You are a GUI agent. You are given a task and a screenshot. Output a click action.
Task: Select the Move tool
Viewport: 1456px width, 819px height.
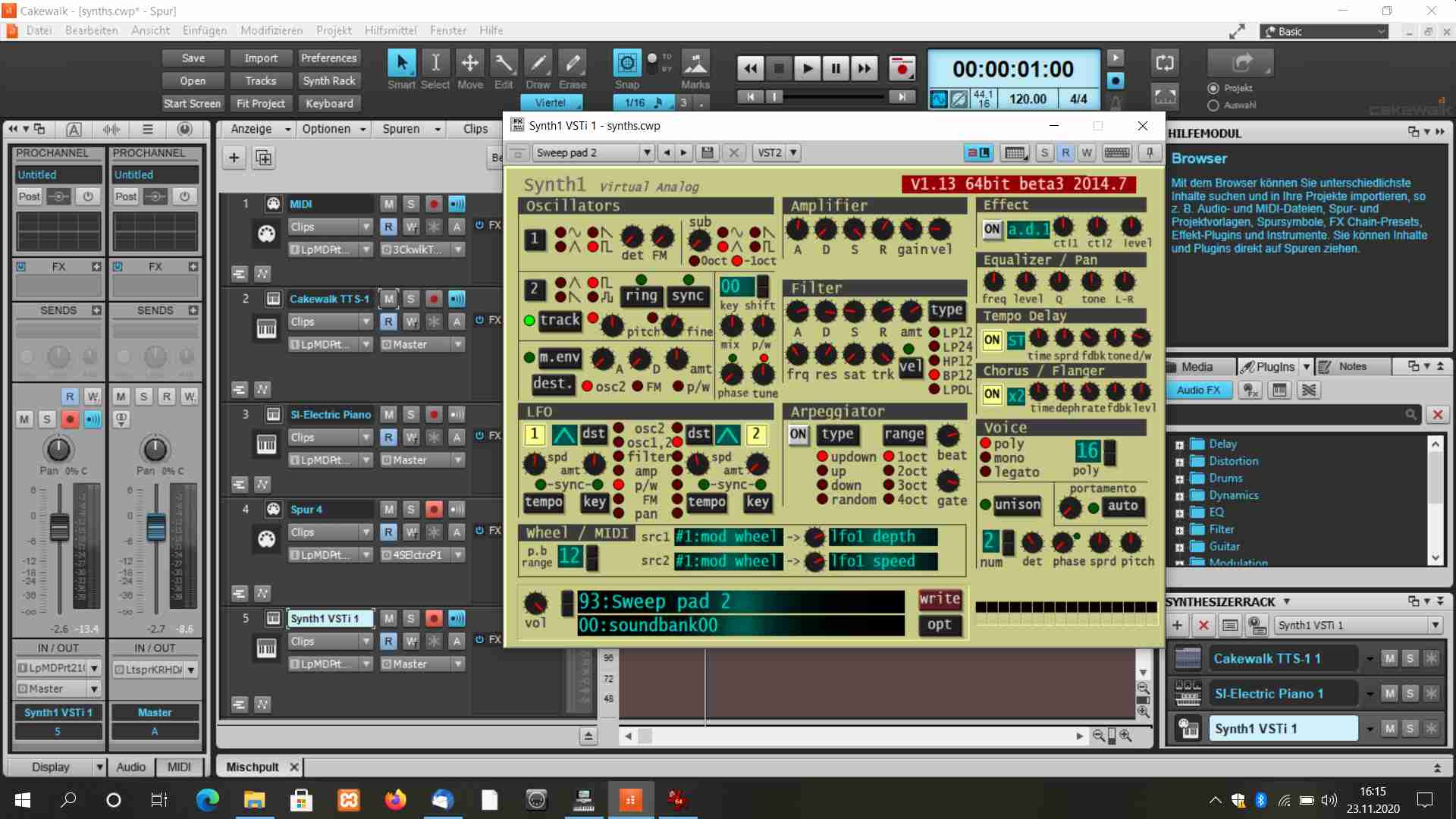click(469, 64)
